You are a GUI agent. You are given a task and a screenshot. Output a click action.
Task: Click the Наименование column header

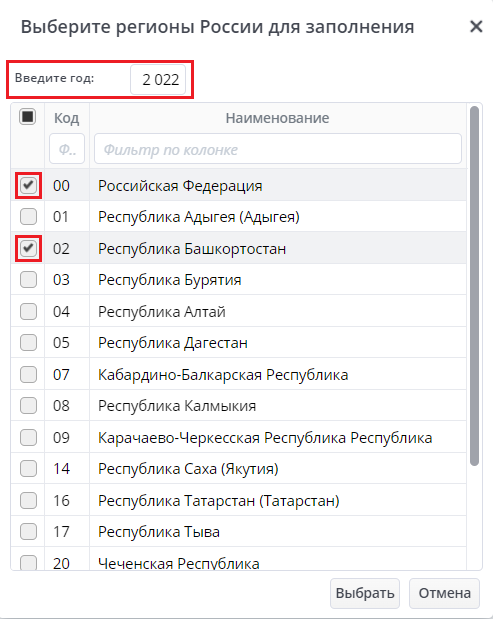(x=277, y=118)
